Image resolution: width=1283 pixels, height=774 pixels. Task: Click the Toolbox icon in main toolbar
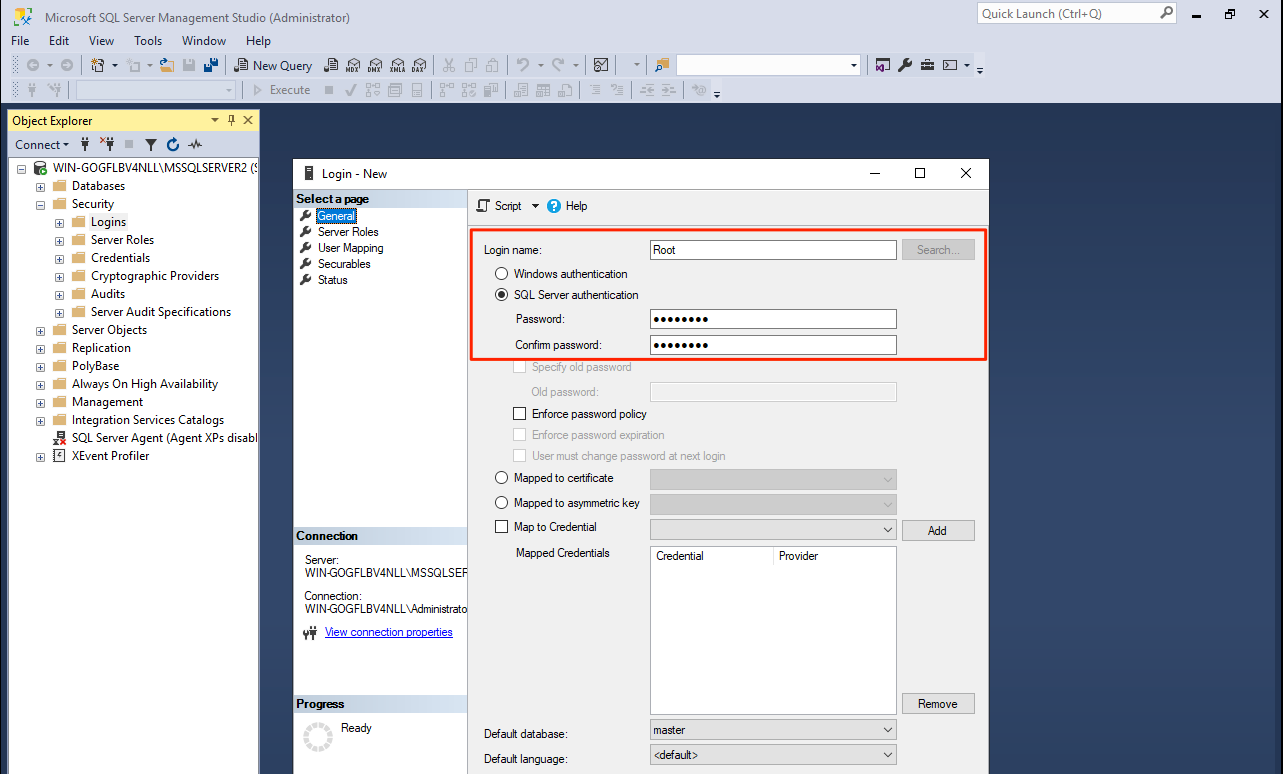coord(927,65)
